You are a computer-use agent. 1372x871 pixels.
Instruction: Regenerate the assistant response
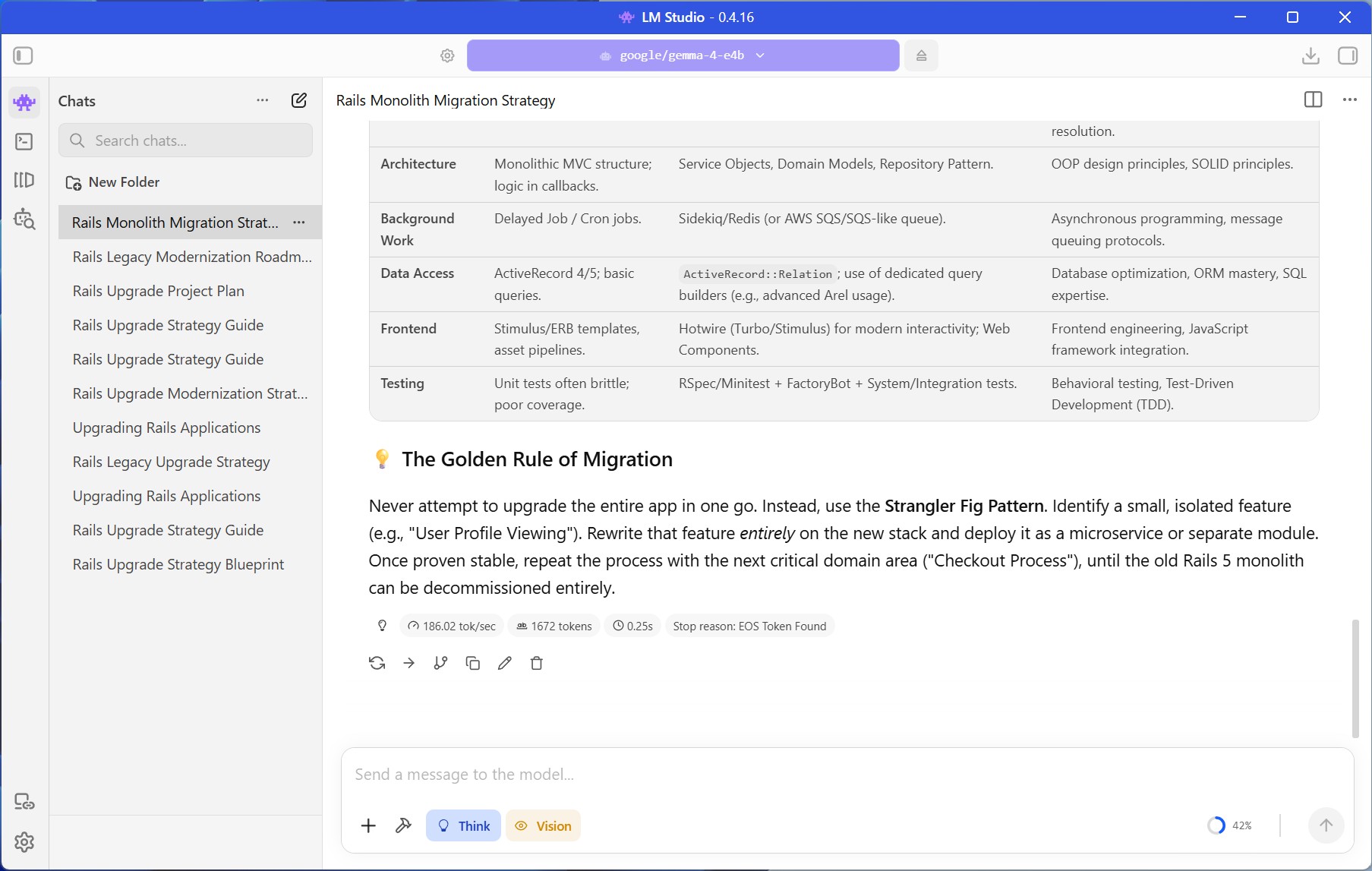(x=377, y=663)
